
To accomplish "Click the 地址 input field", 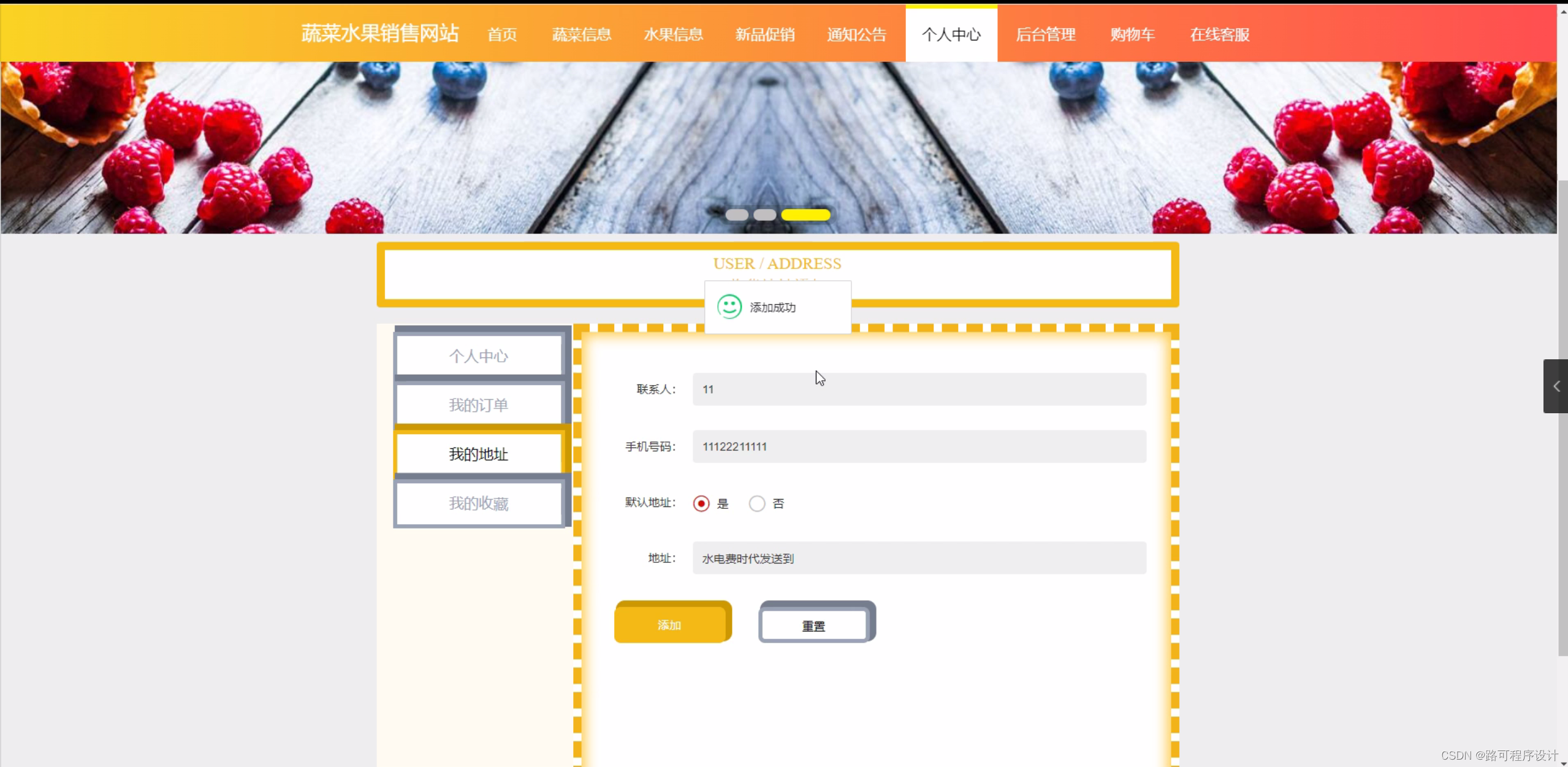I will [x=918, y=558].
